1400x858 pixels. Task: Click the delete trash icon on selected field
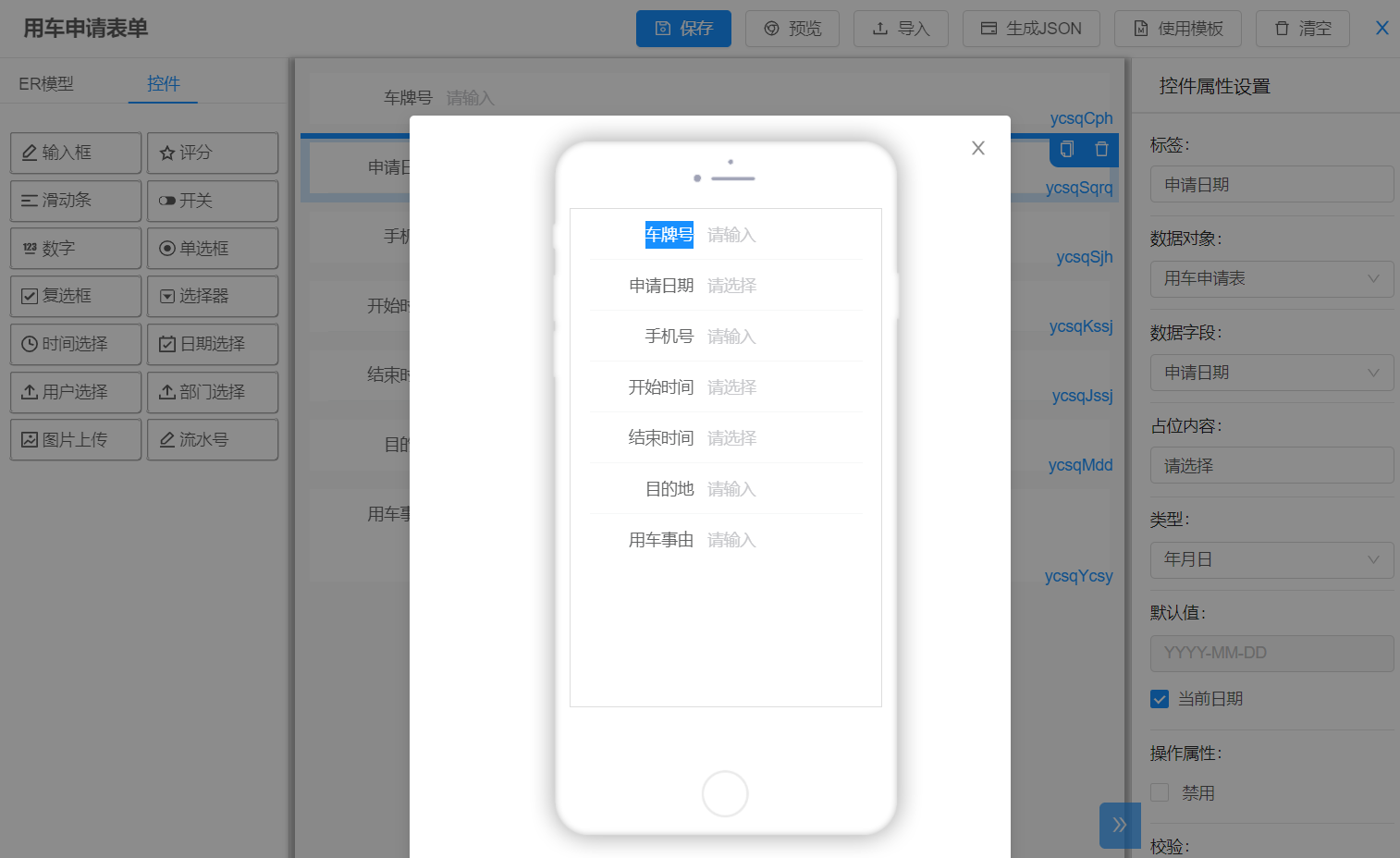point(1101,150)
